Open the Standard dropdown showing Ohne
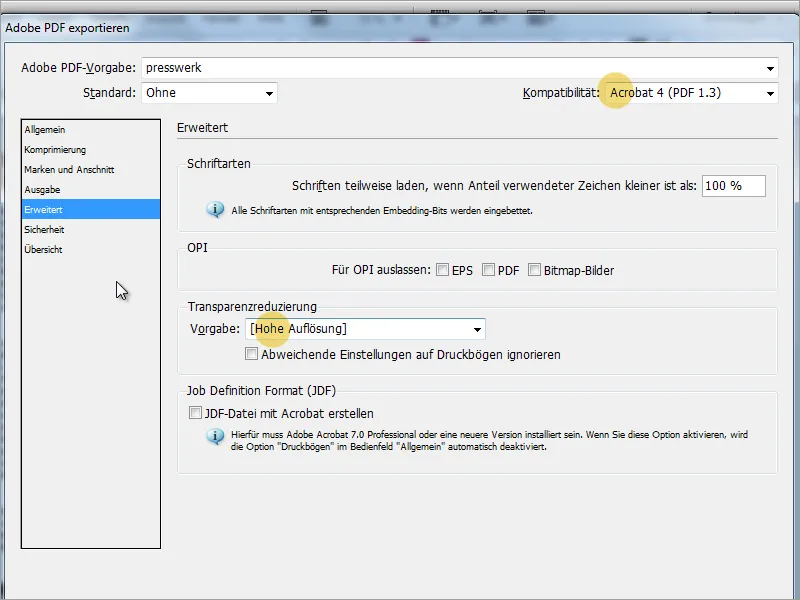 pyautogui.click(x=209, y=93)
